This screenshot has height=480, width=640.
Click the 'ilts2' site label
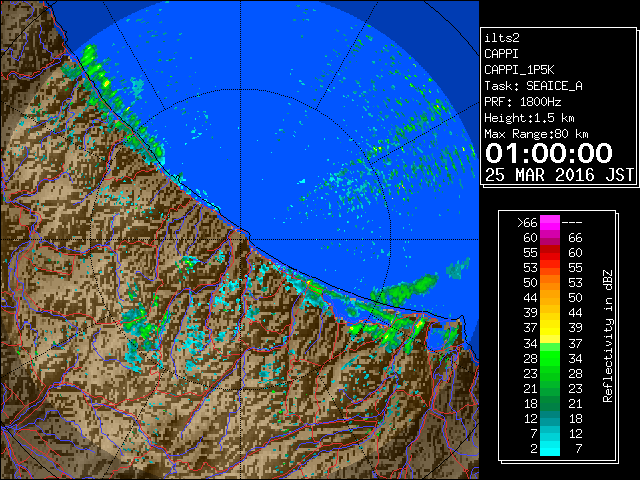pos(502,38)
